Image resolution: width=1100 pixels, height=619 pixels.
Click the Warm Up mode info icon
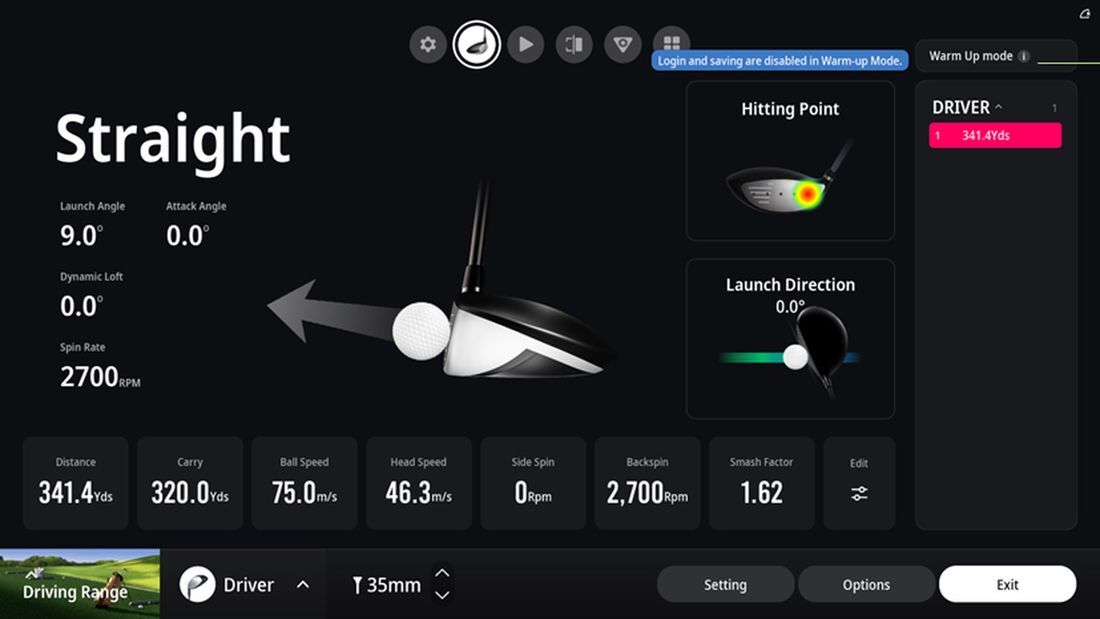point(1024,56)
